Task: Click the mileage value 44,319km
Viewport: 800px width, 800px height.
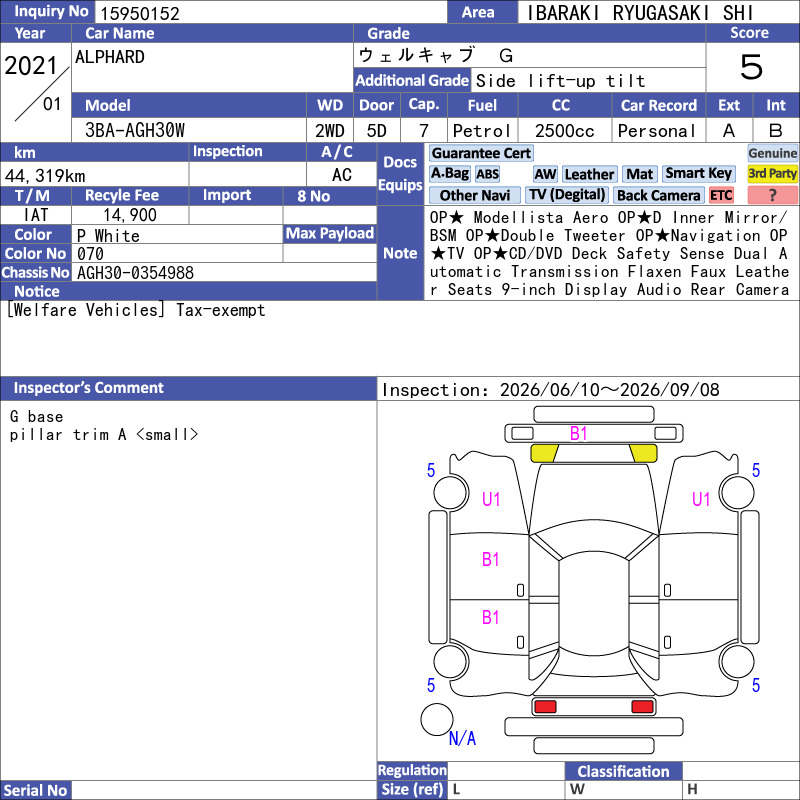Action: (x=45, y=176)
